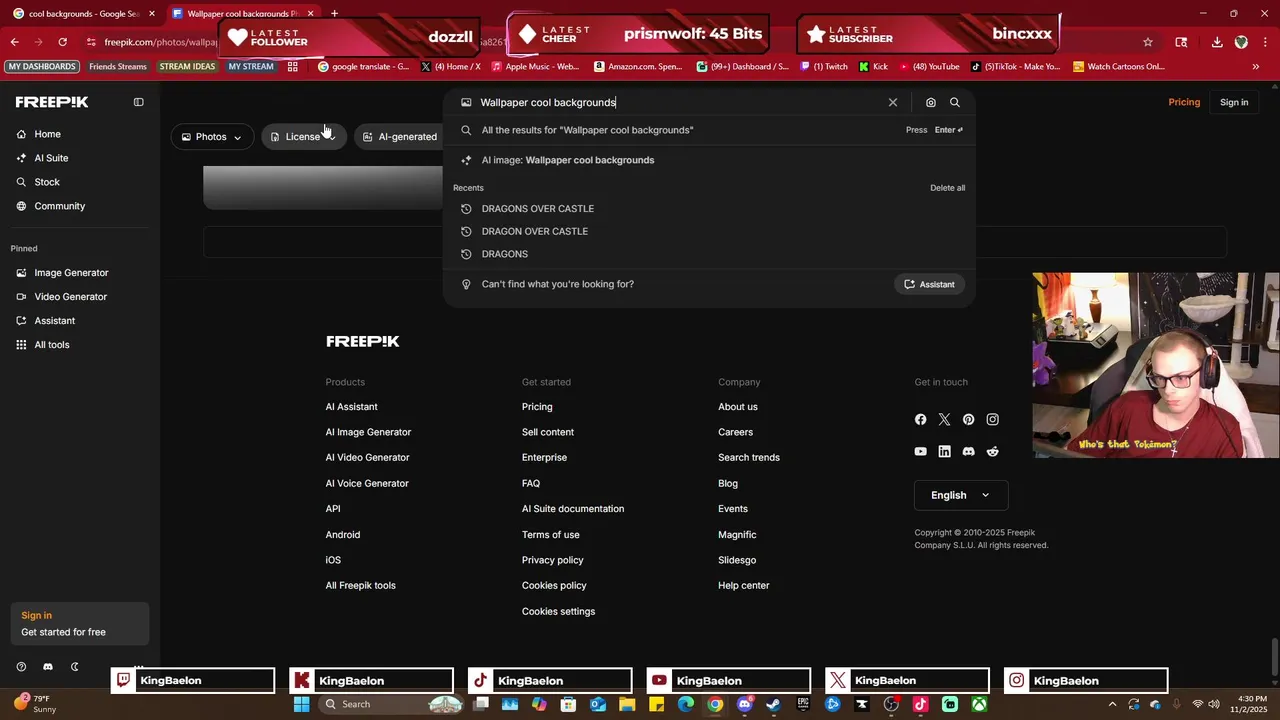Click the Pricing link in the header
This screenshot has width=1280, height=720.
pos(1184,102)
